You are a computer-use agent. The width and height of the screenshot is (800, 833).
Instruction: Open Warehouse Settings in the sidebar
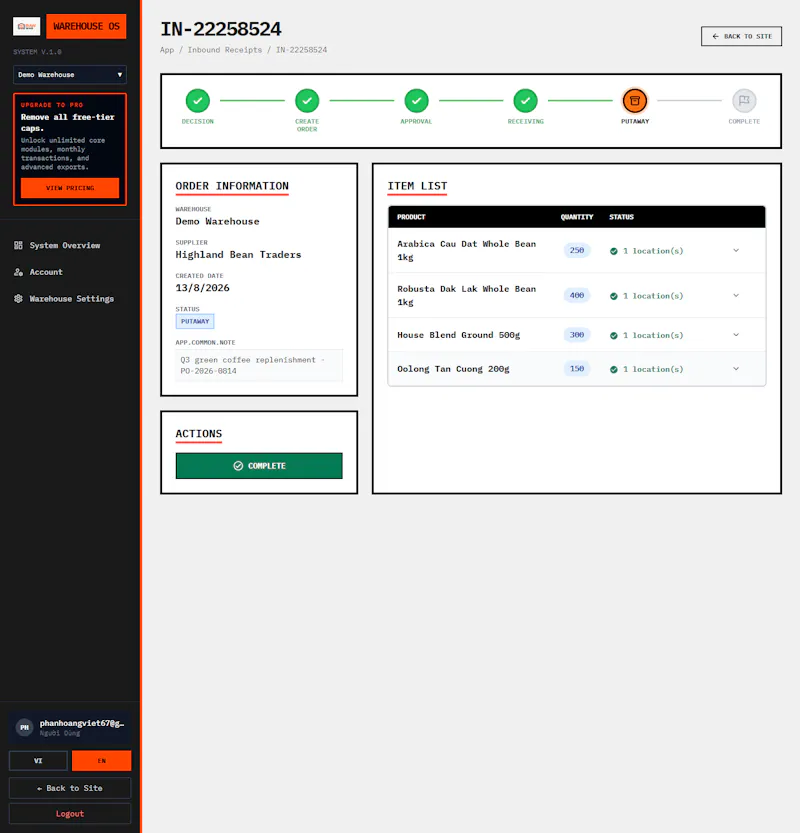70,299
